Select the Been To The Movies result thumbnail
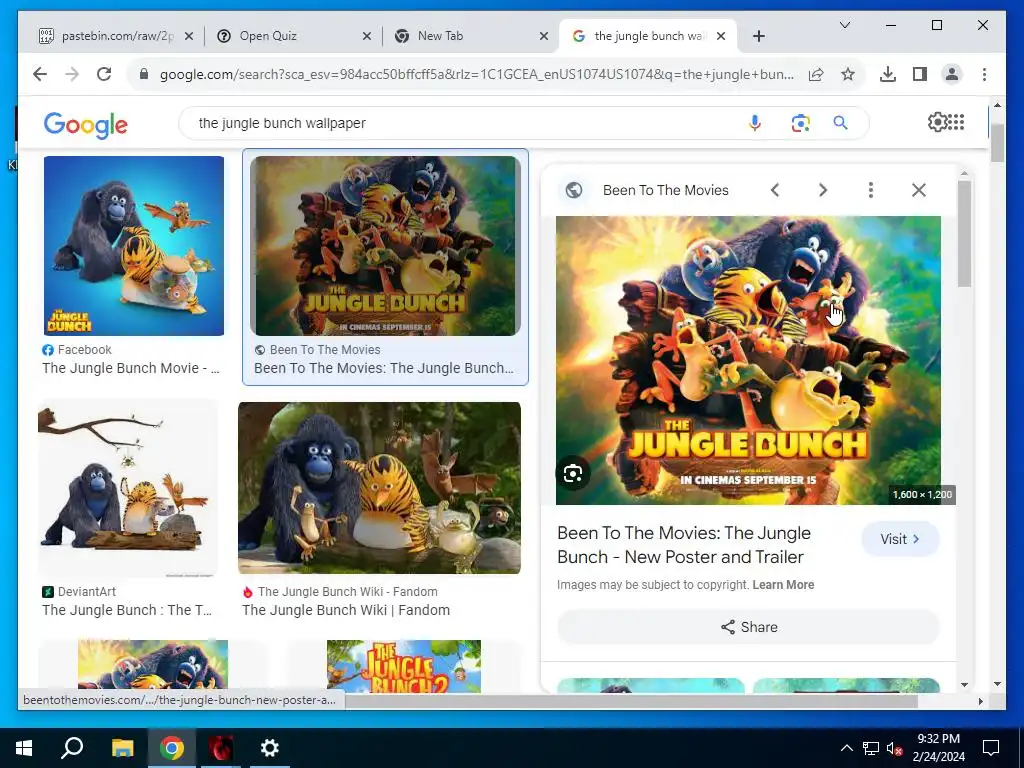This screenshot has height=768, width=1024. (x=385, y=246)
